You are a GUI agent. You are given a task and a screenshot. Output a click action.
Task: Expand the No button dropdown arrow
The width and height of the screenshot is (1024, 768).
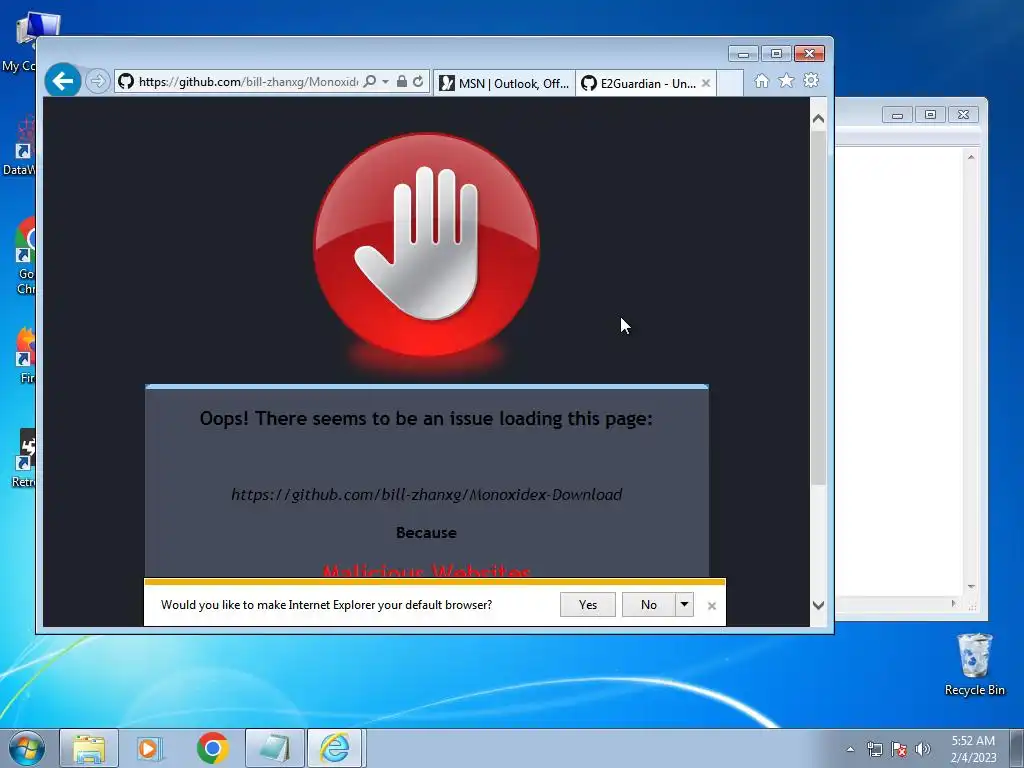684,605
